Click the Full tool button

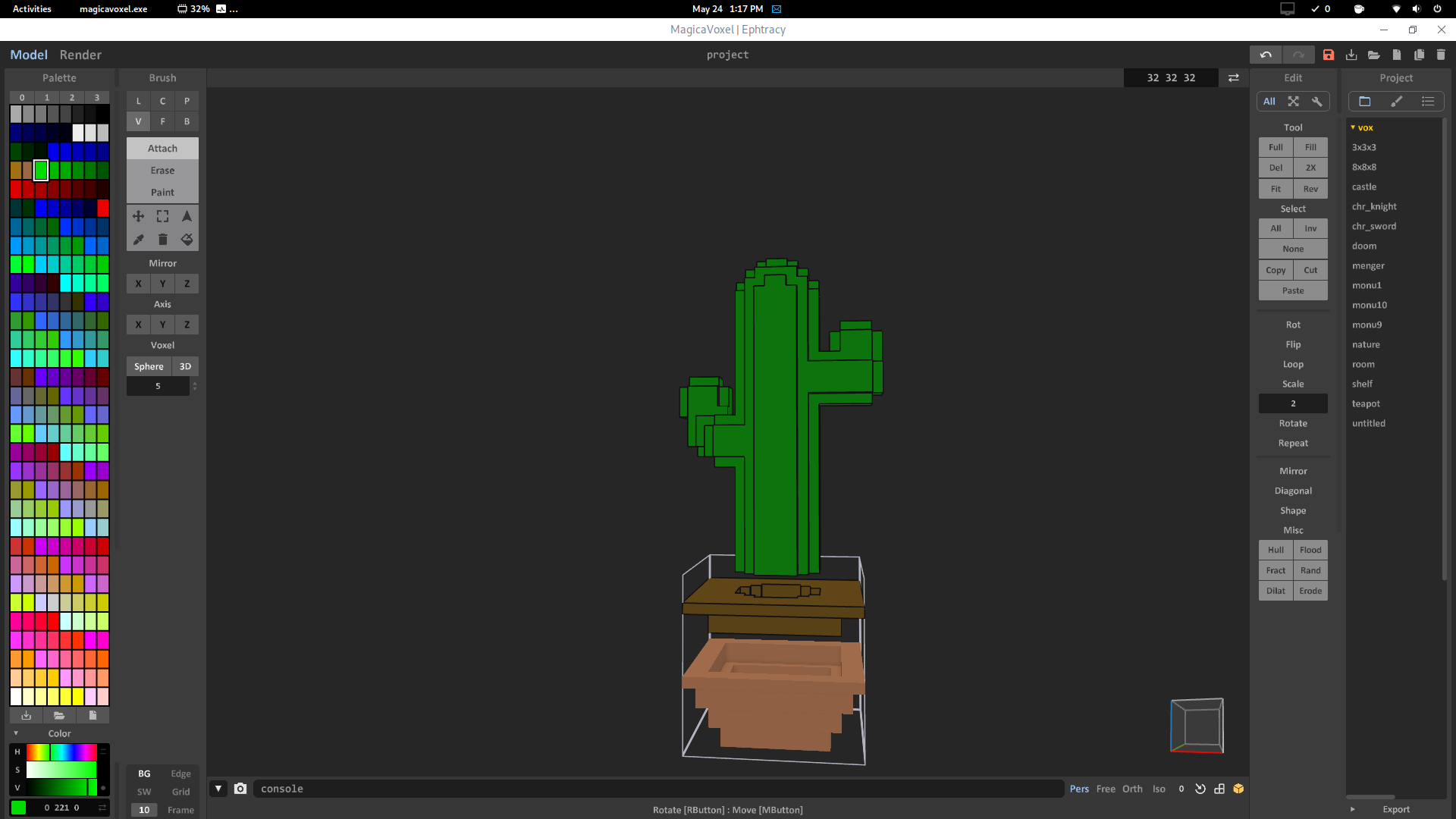click(x=1276, y=147)
